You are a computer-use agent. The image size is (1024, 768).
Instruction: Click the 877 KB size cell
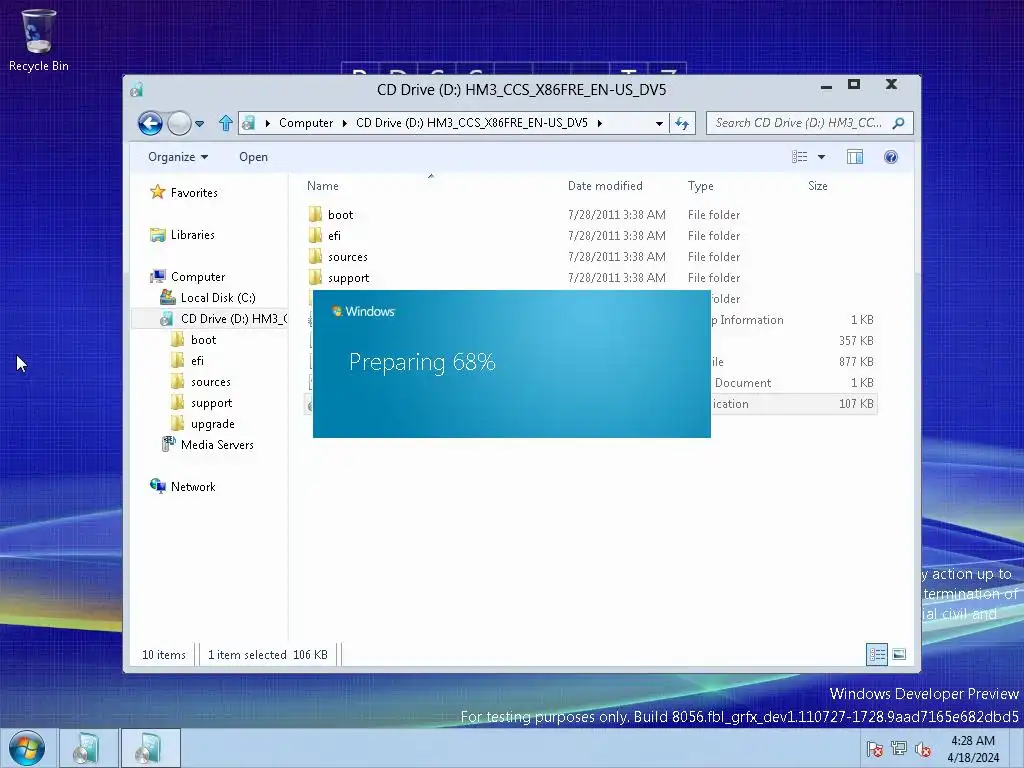(856, 362)
